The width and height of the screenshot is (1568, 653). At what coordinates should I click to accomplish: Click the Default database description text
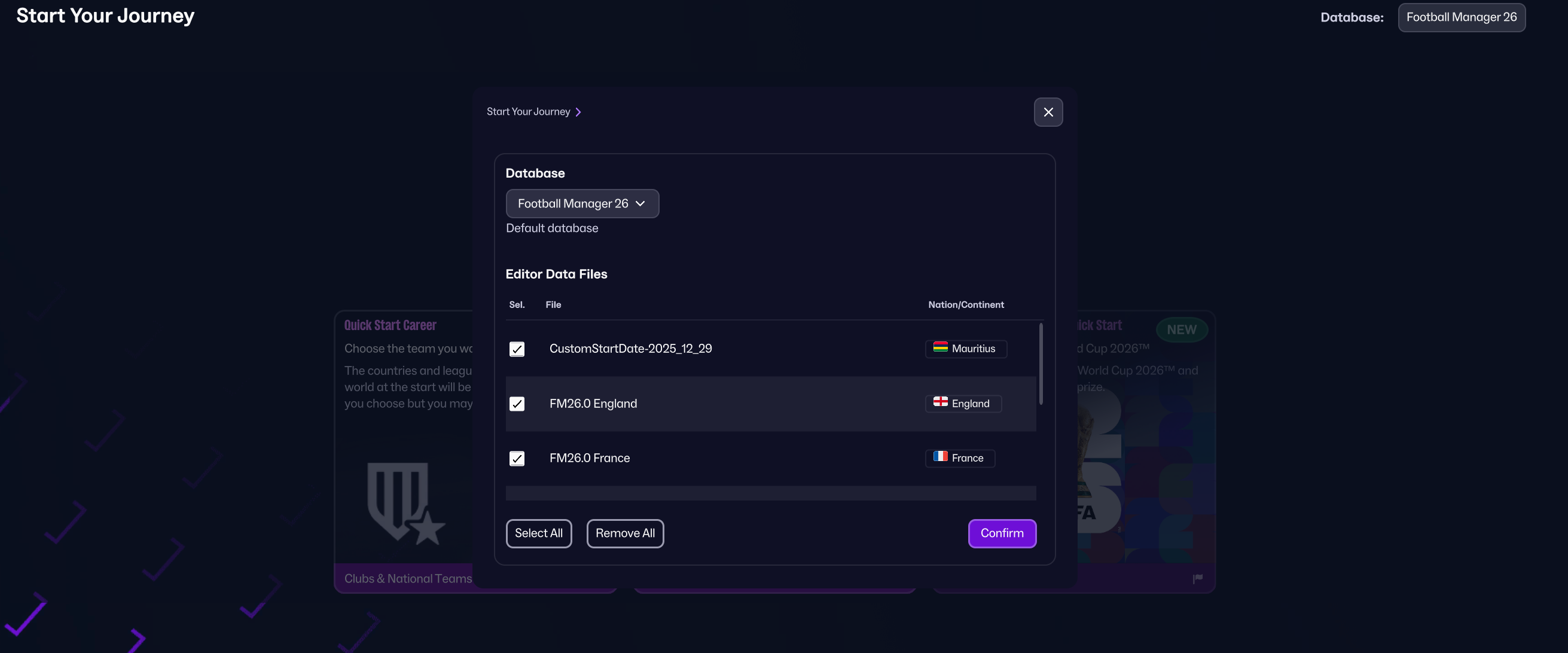coord(552,228)
